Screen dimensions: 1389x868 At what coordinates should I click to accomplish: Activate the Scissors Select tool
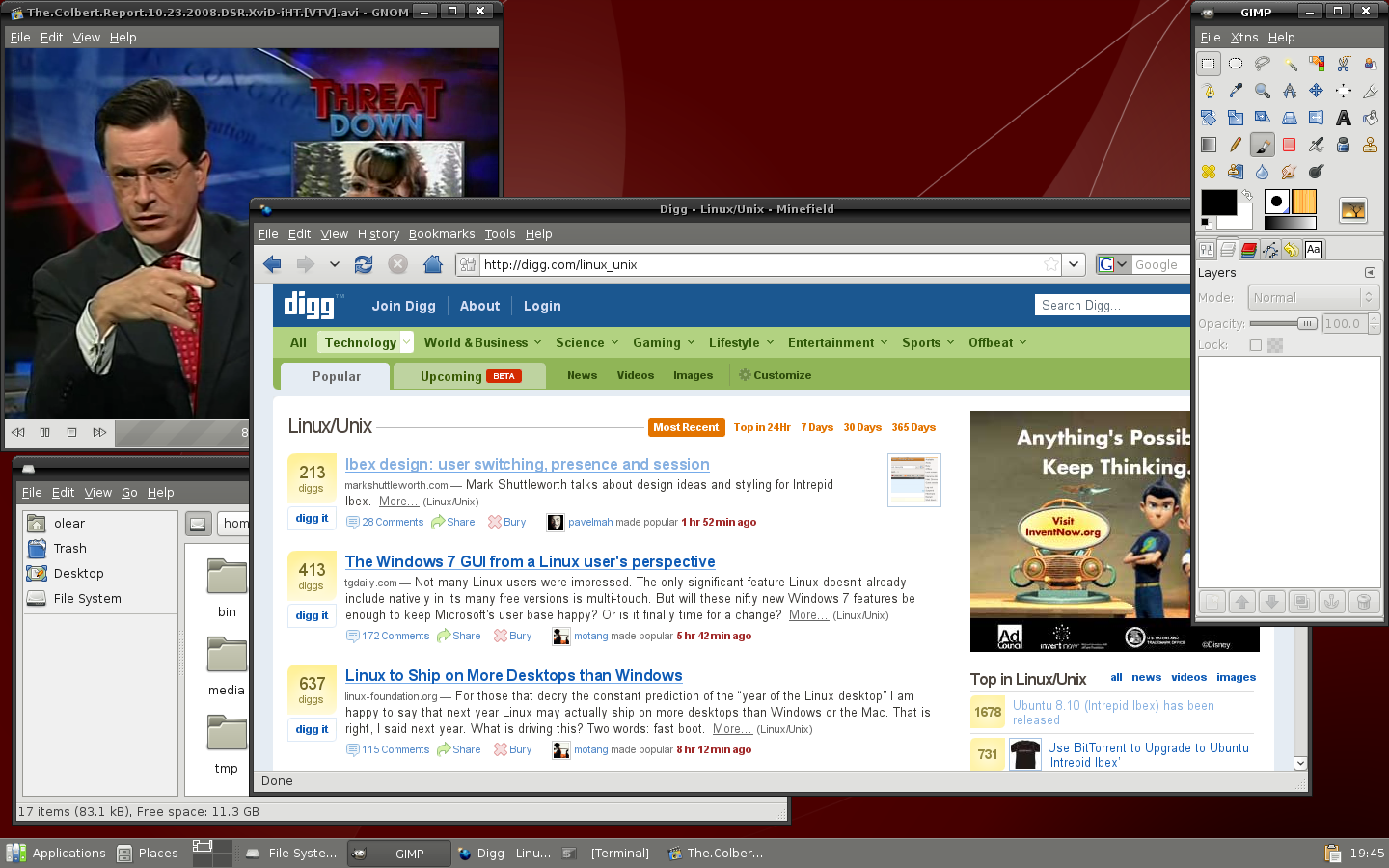pos(1344,64)
